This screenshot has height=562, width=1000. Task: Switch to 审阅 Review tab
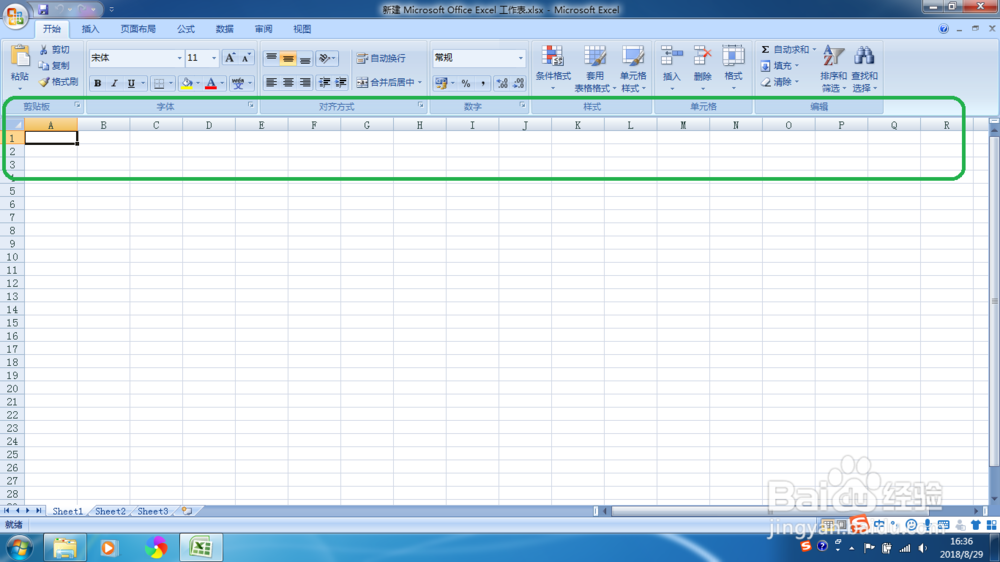point(263,29)
